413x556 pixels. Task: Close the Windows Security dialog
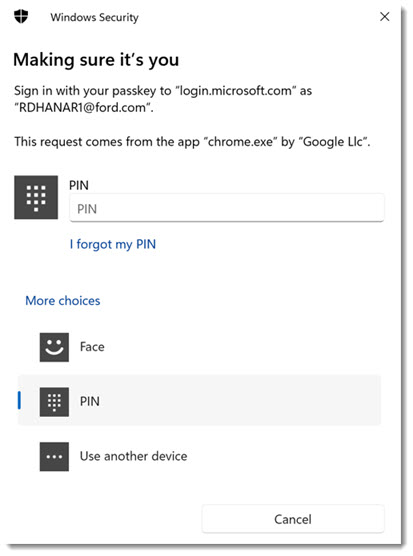(385, 17)
